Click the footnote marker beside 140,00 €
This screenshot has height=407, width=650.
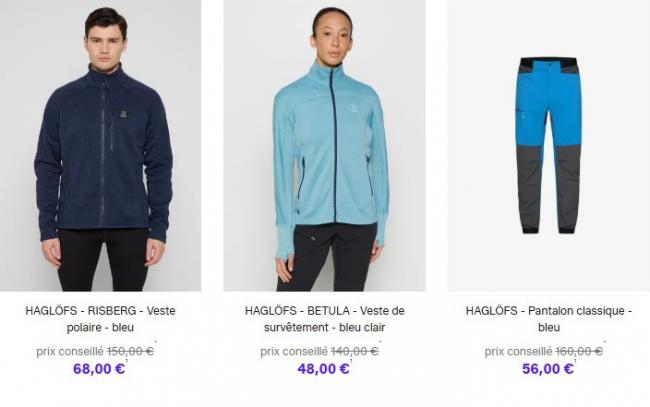[380, 342]
